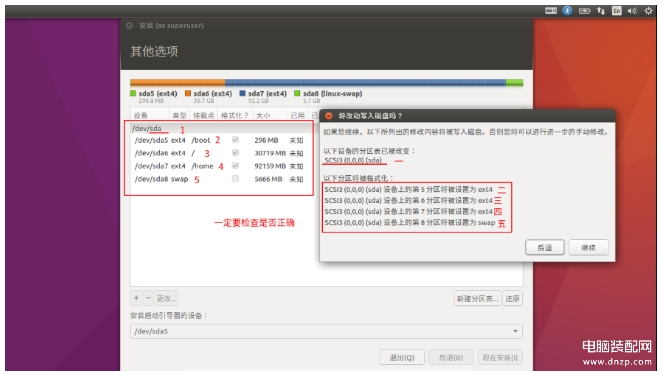Click the sda7 (ext4) blue legend swatch

point(242,93)
